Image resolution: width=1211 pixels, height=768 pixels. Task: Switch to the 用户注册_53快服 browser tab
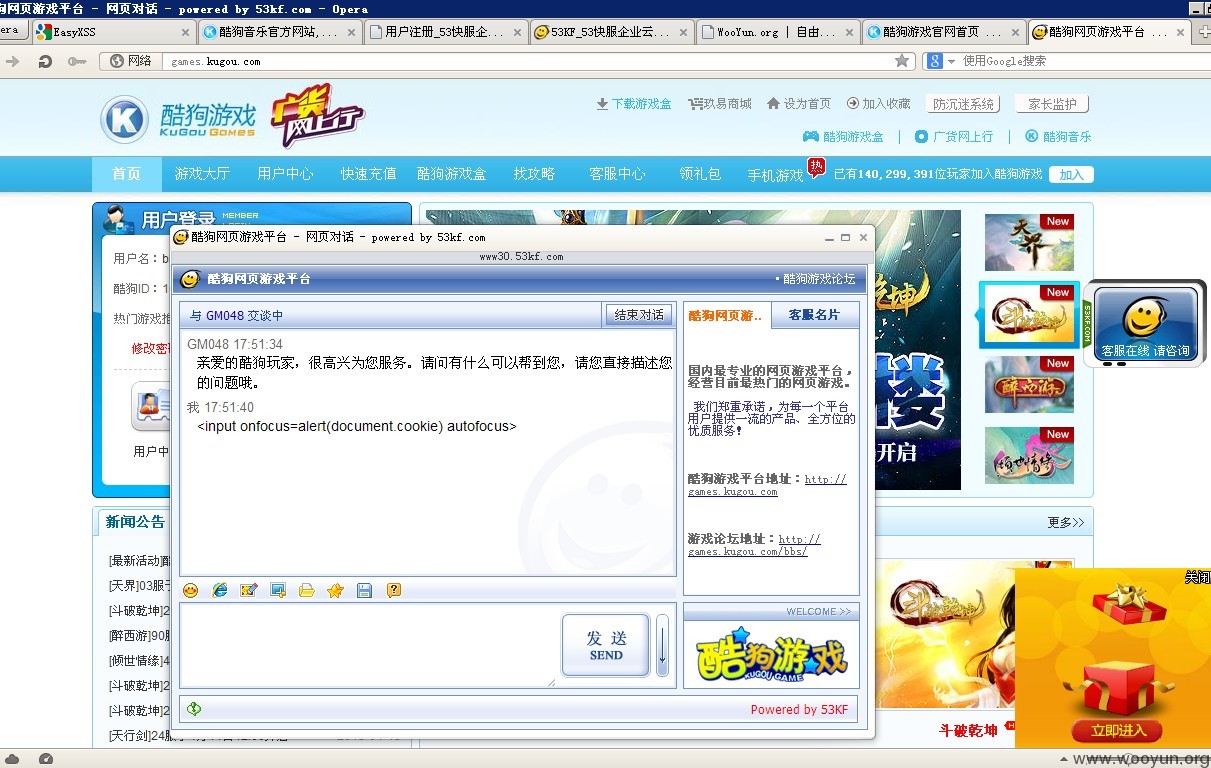point(445,31)
